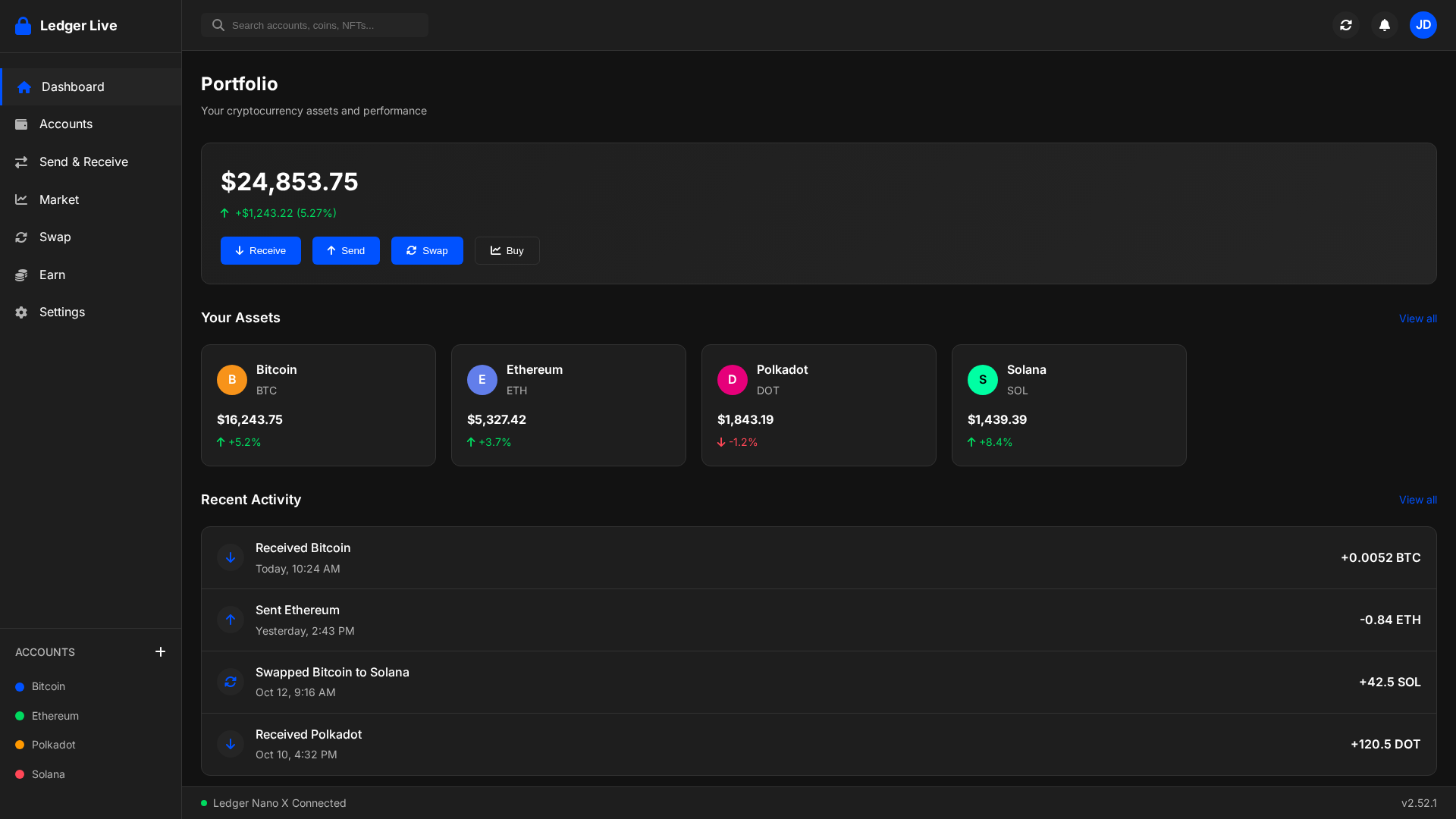Click the Earn coins icon
This screenshot has width=1456, height=819.
[x=21, y=275]
